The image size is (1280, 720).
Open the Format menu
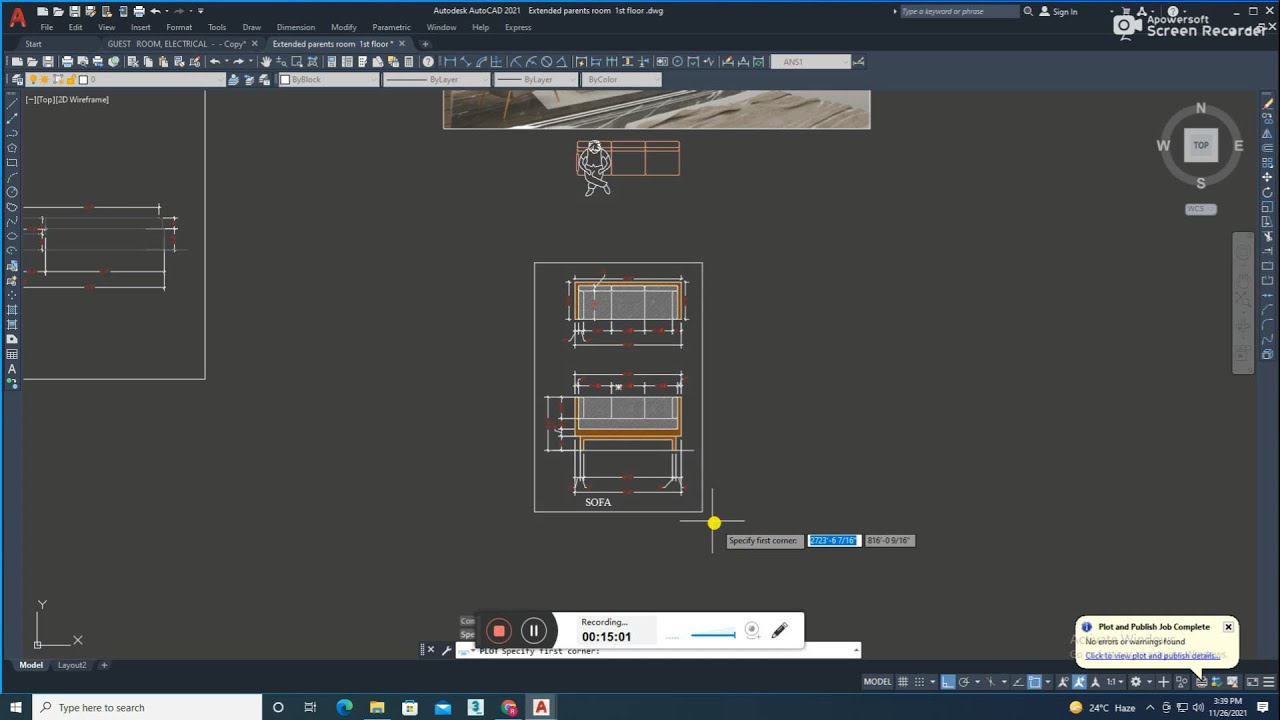tap(179, 27)
